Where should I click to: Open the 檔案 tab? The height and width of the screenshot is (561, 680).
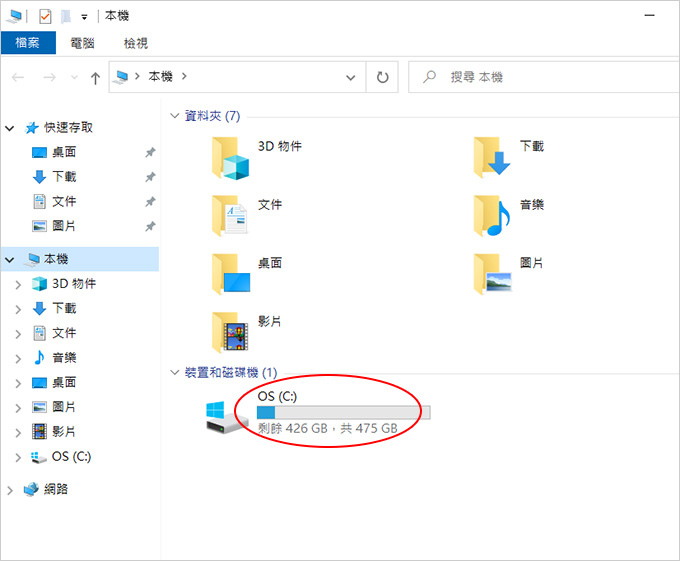coord(28,42)
